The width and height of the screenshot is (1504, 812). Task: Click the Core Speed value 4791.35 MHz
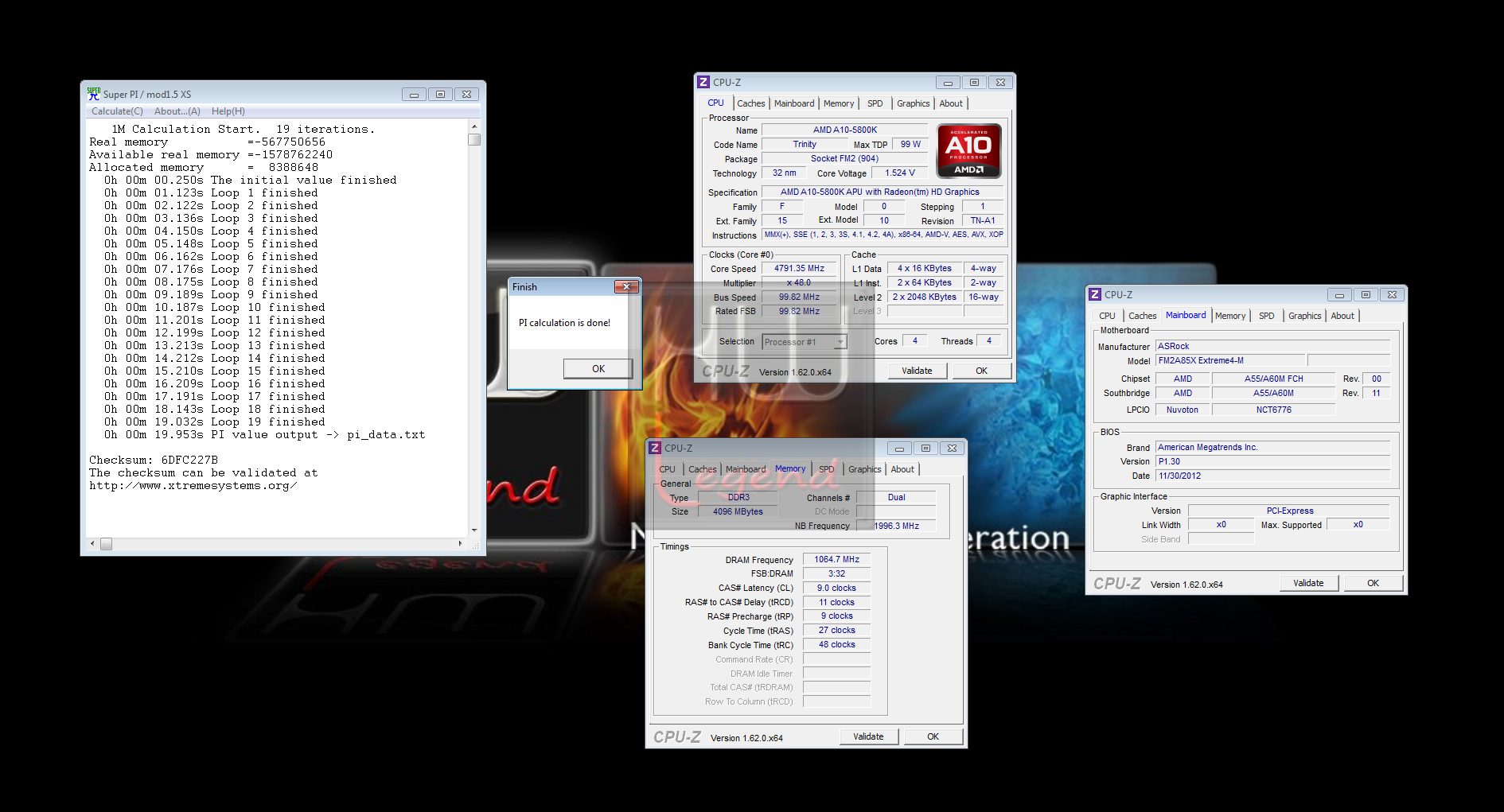point(799,269)
